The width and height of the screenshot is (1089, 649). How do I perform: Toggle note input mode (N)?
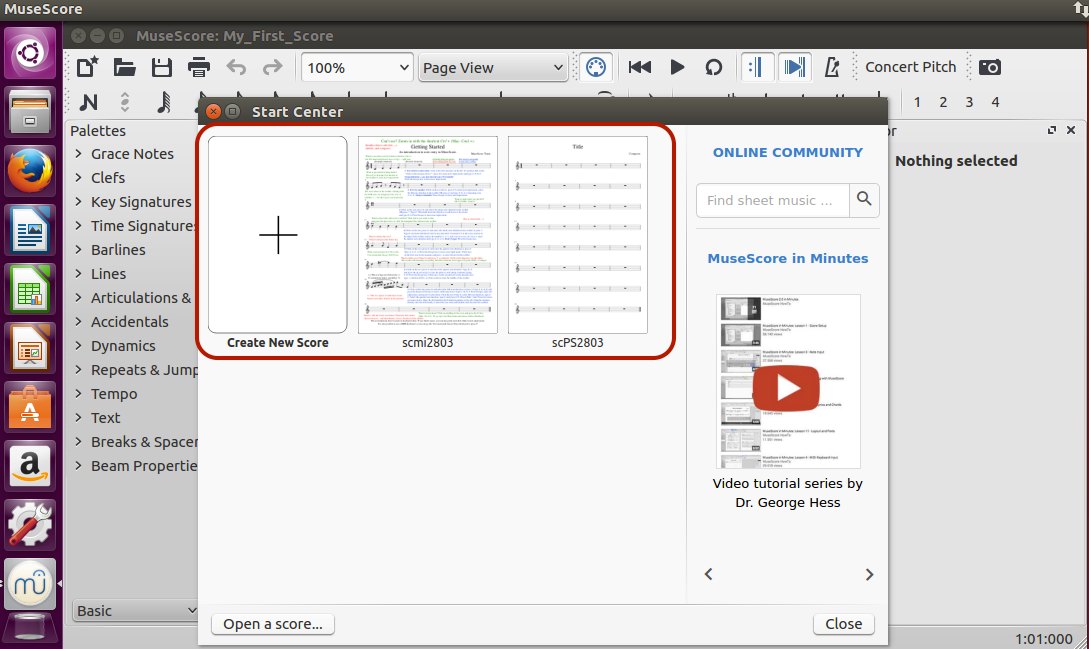[x=88, y=102]
